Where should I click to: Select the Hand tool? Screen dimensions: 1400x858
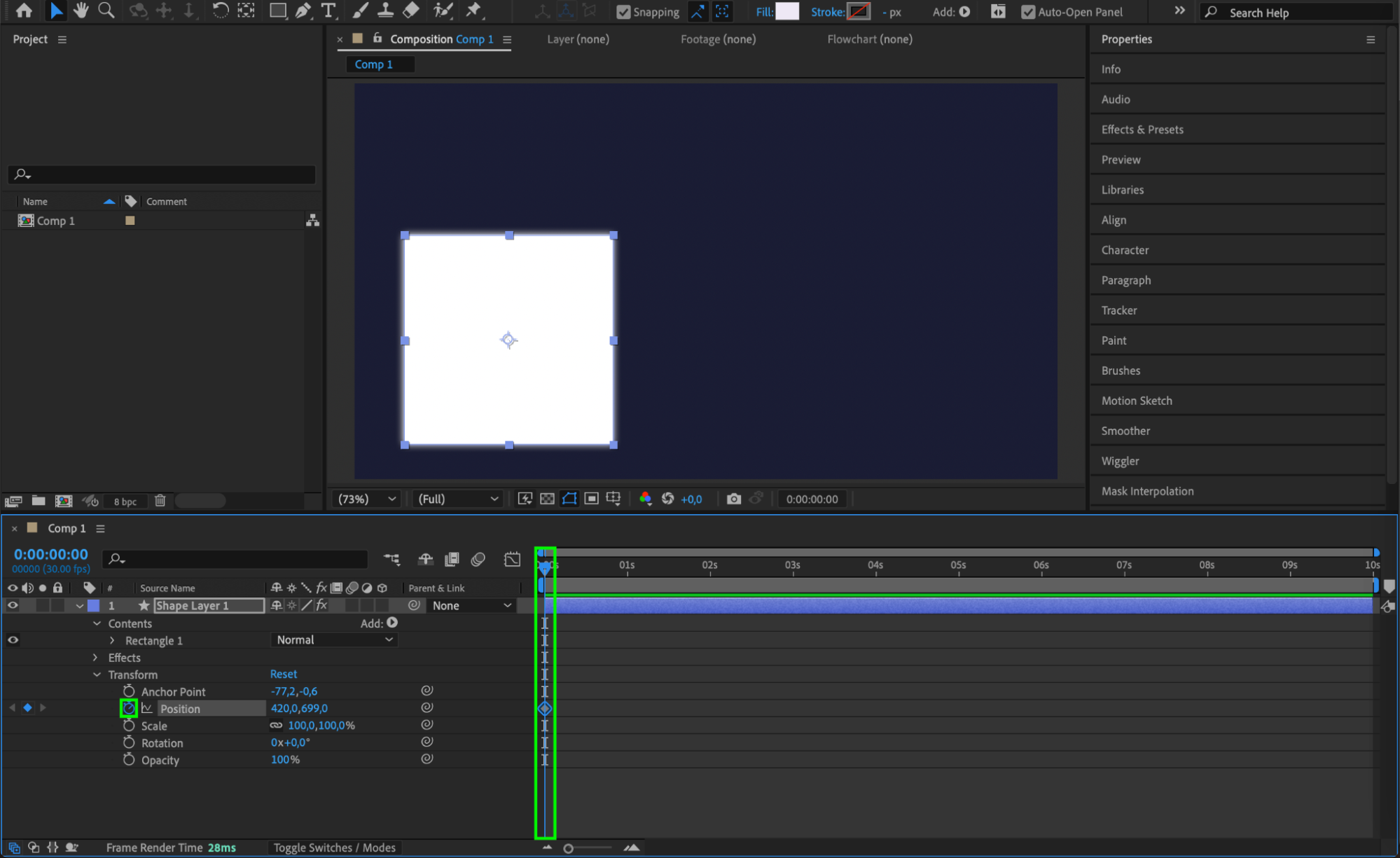coord(81,11)
